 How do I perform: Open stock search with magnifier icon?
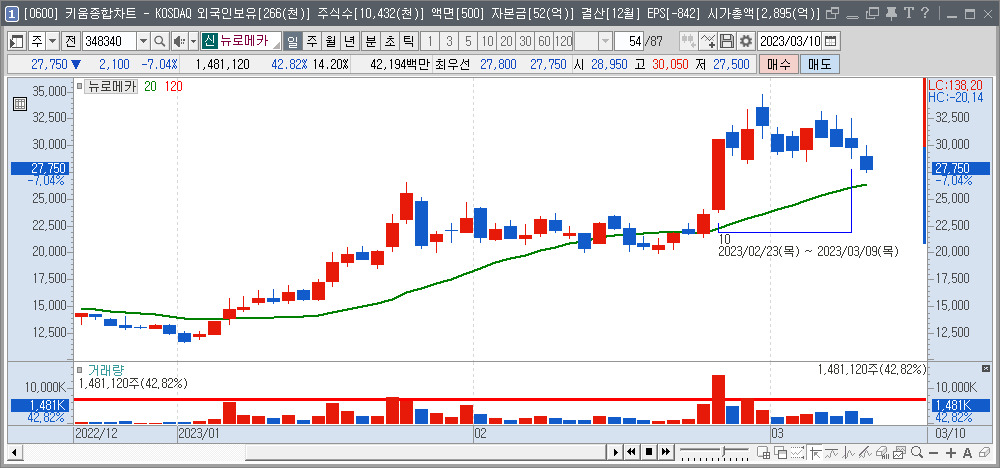pyautogui.click(x=159, y=41)
